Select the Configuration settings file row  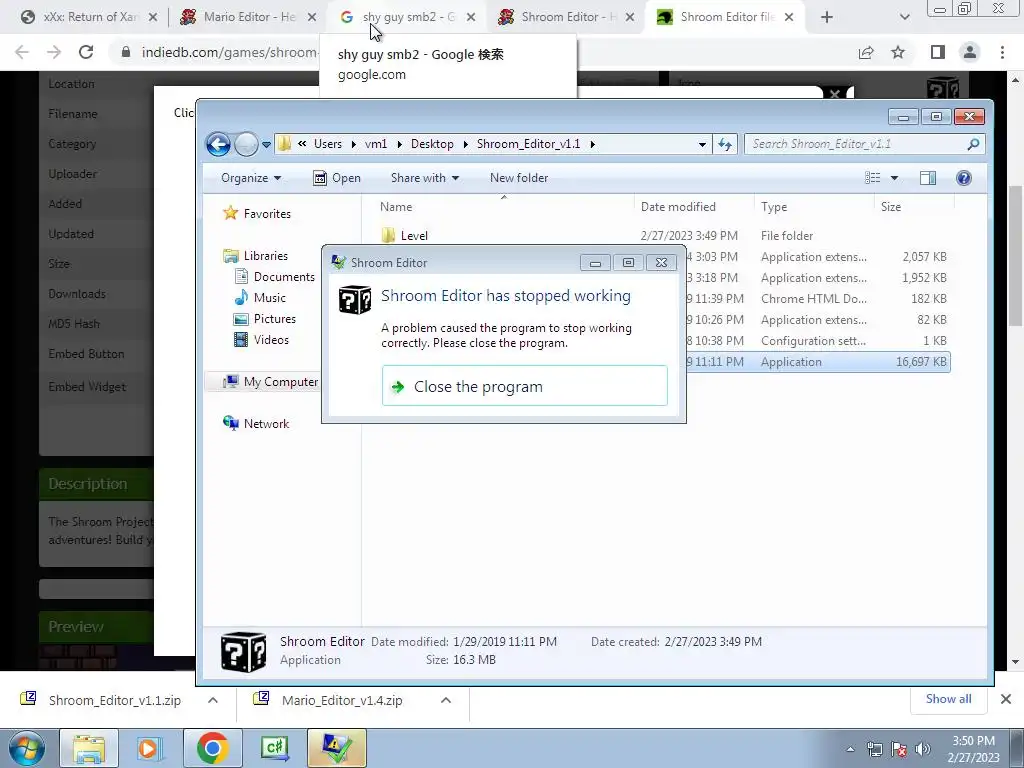point(818,340)
